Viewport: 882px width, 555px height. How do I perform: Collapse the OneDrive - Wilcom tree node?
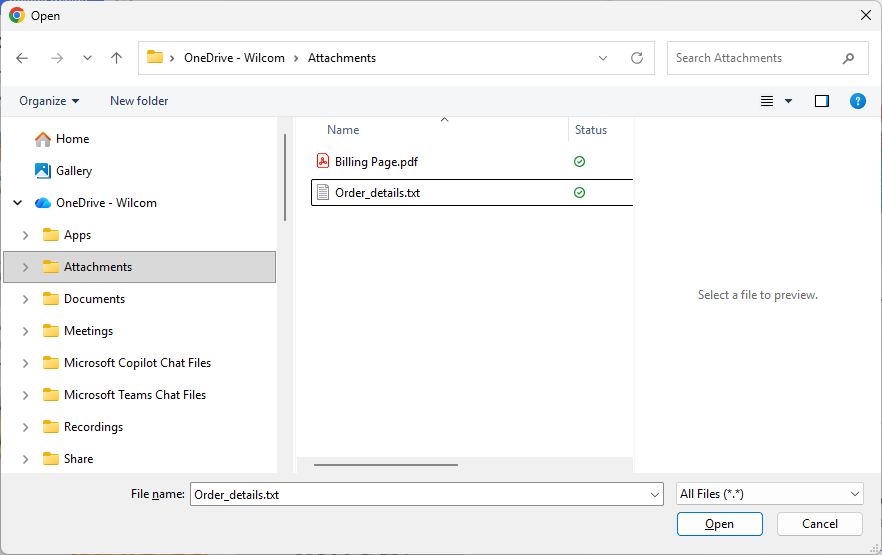(17, 203)
